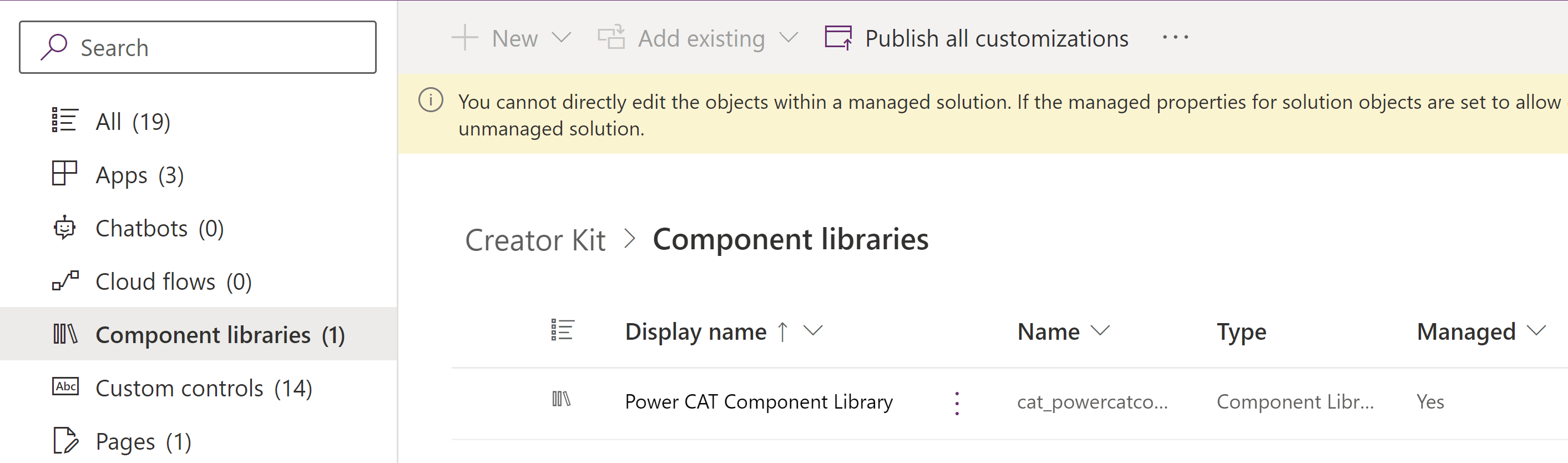Open Power CAT Component Library row options
1568x463 pixels.
click(957, 402)
